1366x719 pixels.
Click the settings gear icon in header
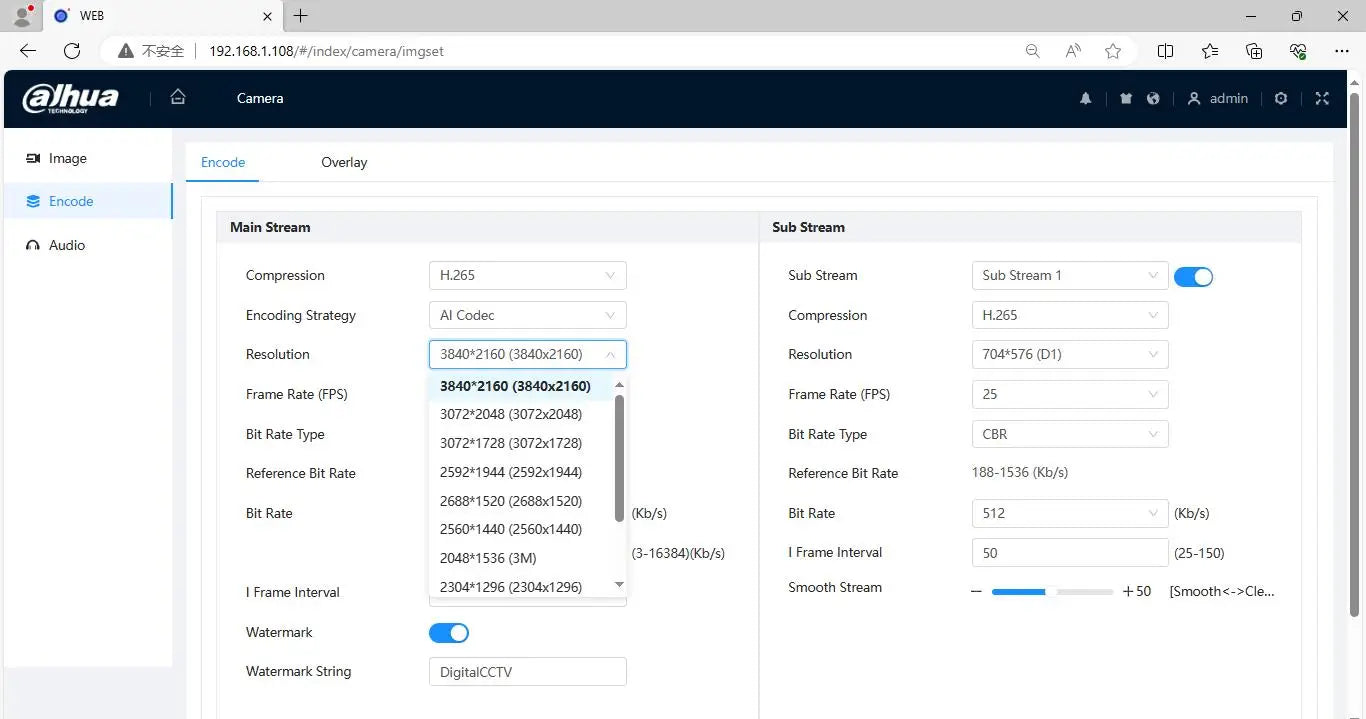pyautogui.click(x=1281, y=98)
